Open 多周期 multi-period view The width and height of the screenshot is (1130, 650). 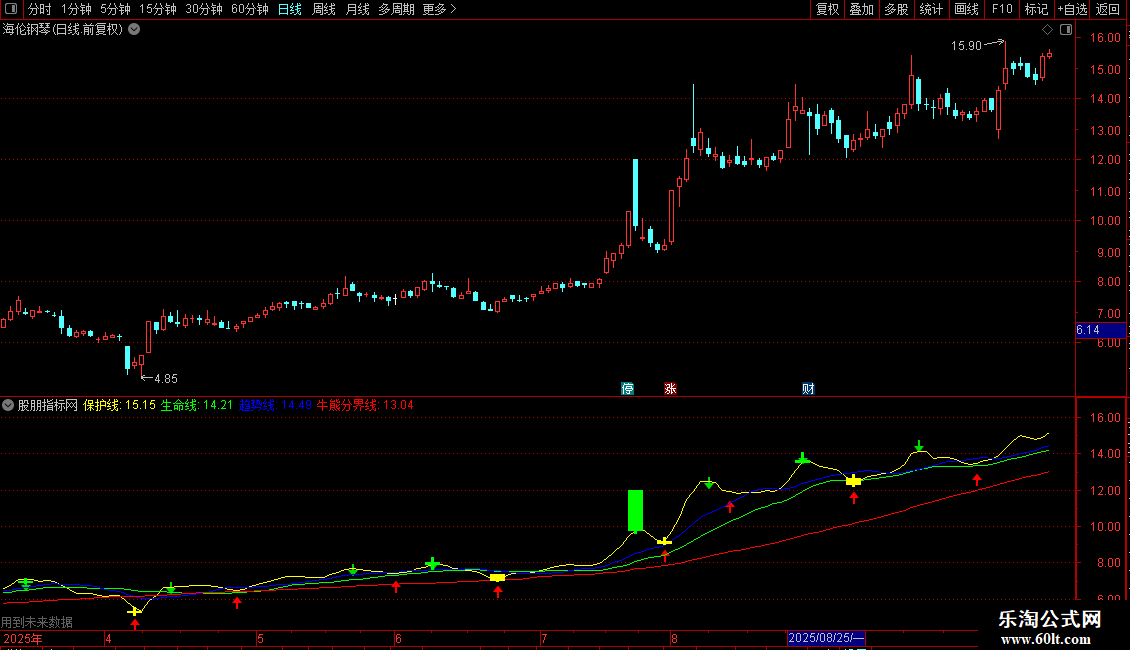(396, 9)
